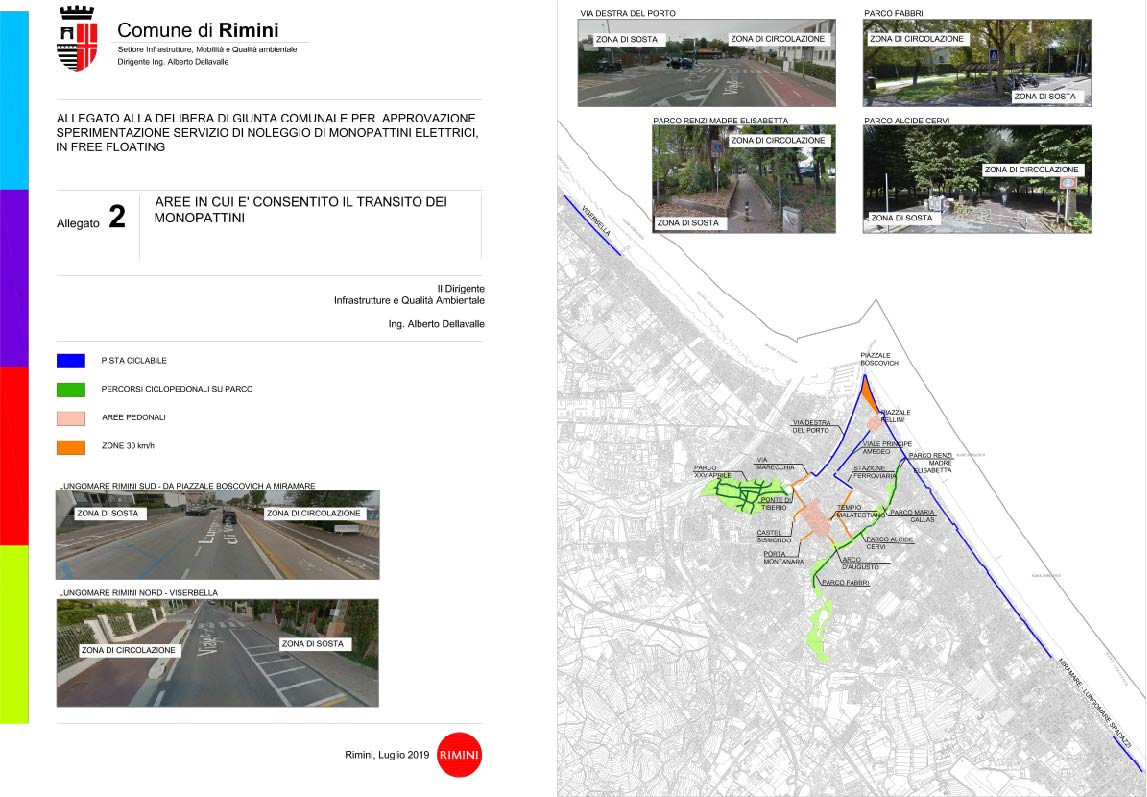The image size is (1147, 797).
Task: Click "Dirigente Ing. Alberto Dellavalle" under the heading
Action: (x=173, y=62)
